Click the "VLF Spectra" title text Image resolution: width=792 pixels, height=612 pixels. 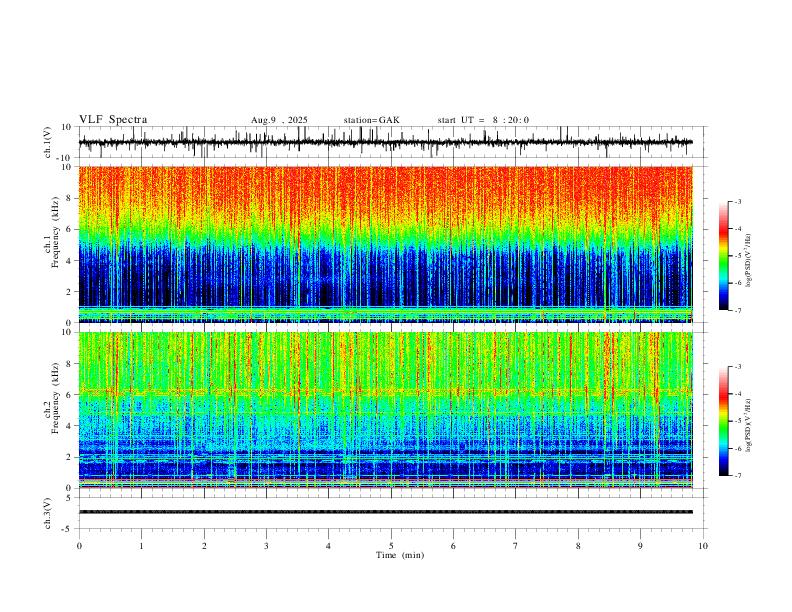point(113,120)
